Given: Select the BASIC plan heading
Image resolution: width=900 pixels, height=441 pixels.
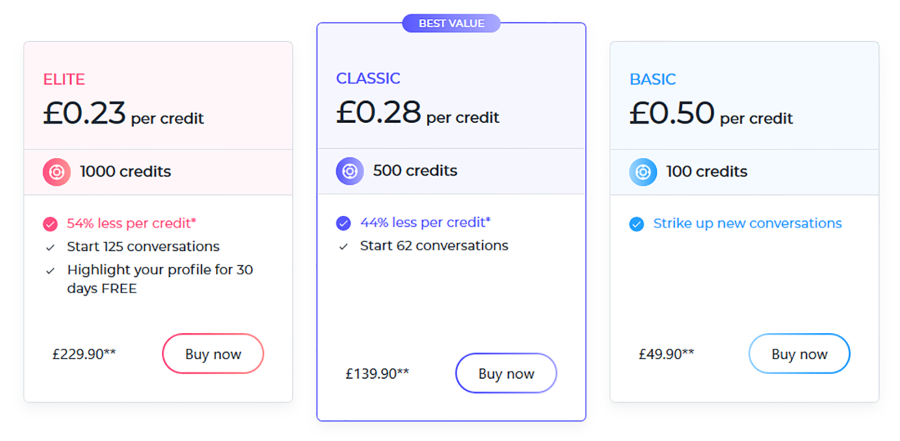Looking at the screenshot, I should coord(652,79).
